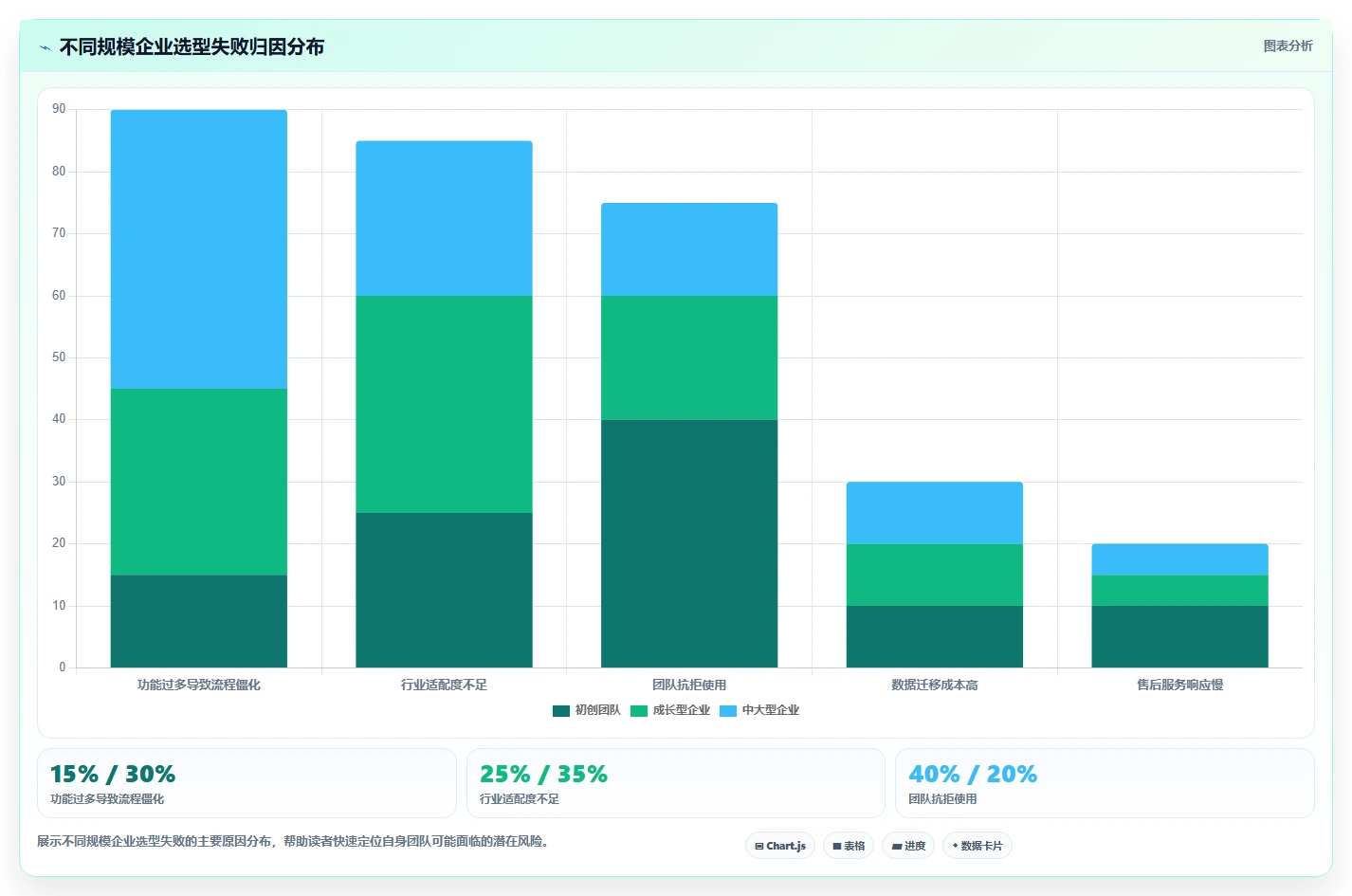1352x896 pixels.
Task: Click the x-axis label 数据迁移成本高
Action: click(x=935, y=685)
